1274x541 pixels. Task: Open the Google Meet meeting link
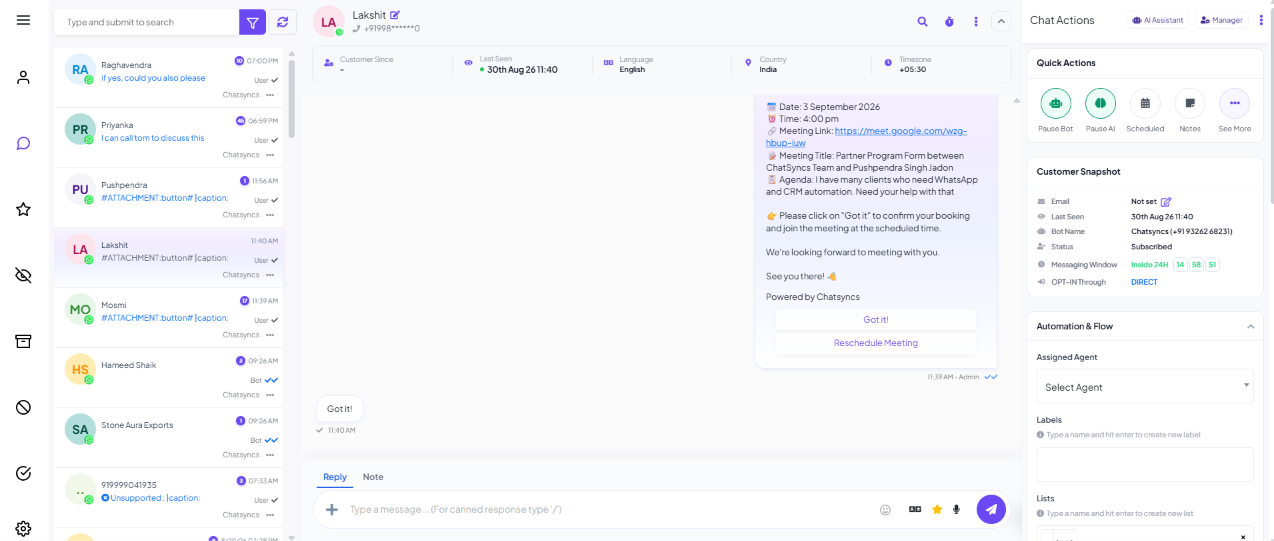point(866,136)
